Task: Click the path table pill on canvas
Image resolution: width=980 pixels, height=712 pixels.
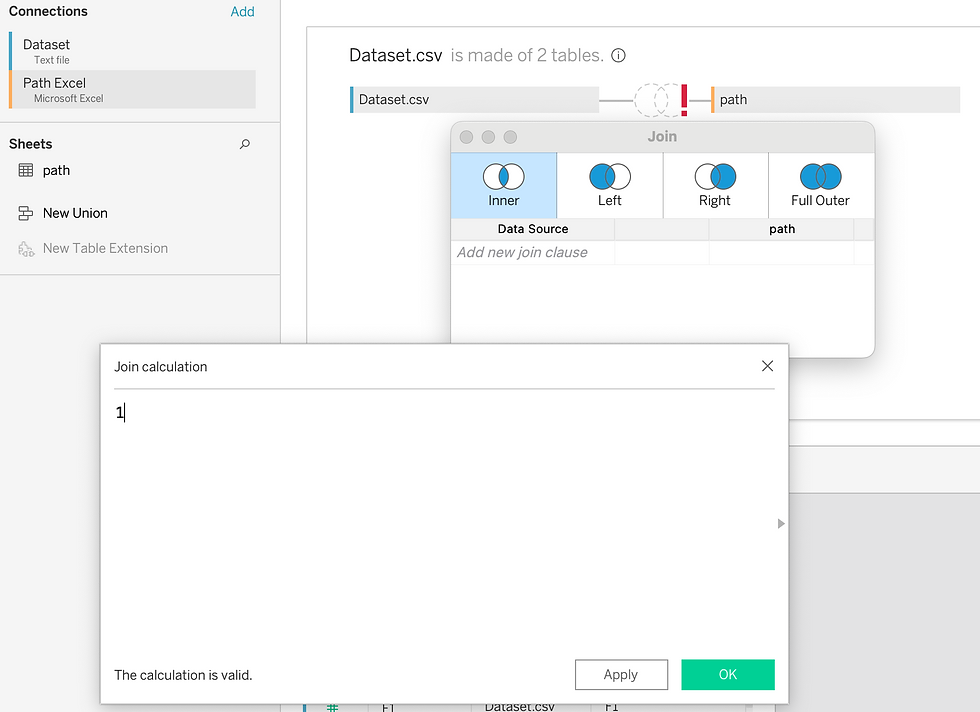Action: pyautogui.click(x=836, y=100)
